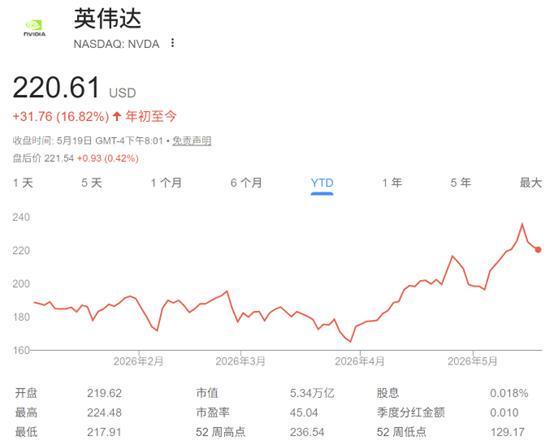The image size is (547, 444).
Task: Click the 市值 5.34万亿 value
Action: point(312,393)
